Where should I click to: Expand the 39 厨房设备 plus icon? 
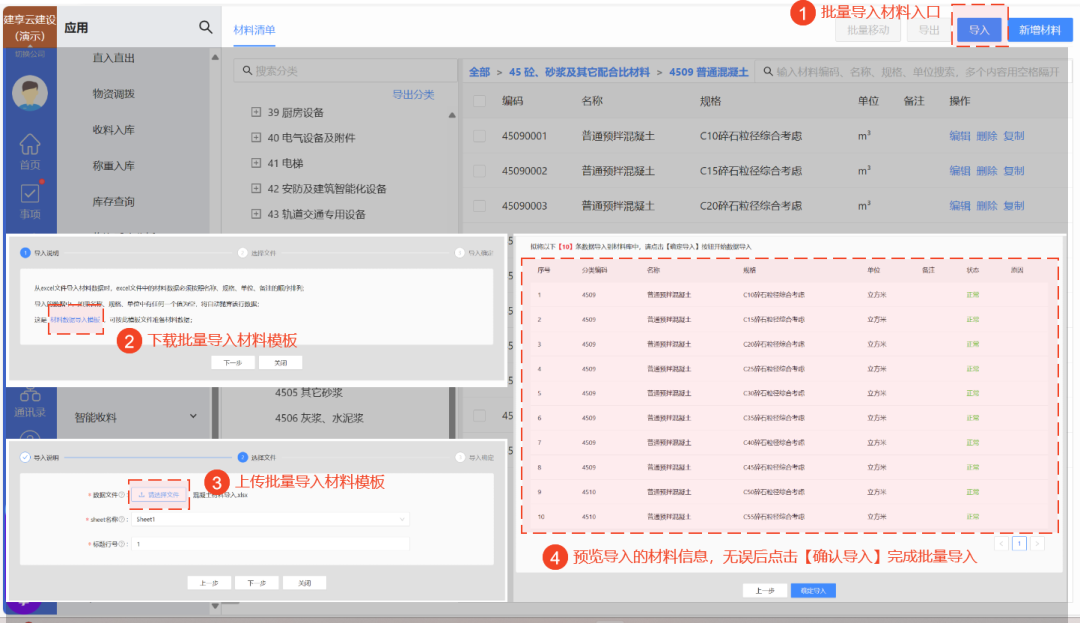click(x=256, y=113)
